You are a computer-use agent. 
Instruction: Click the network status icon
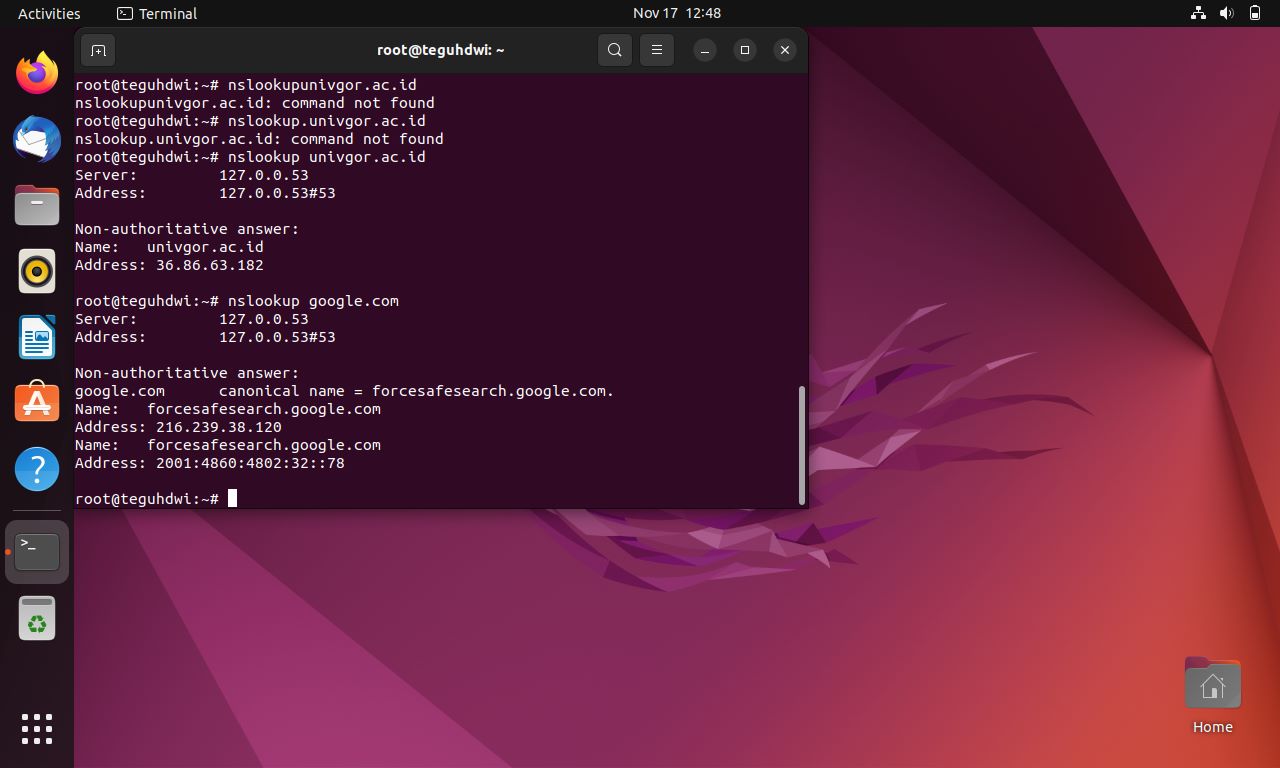1198,13
